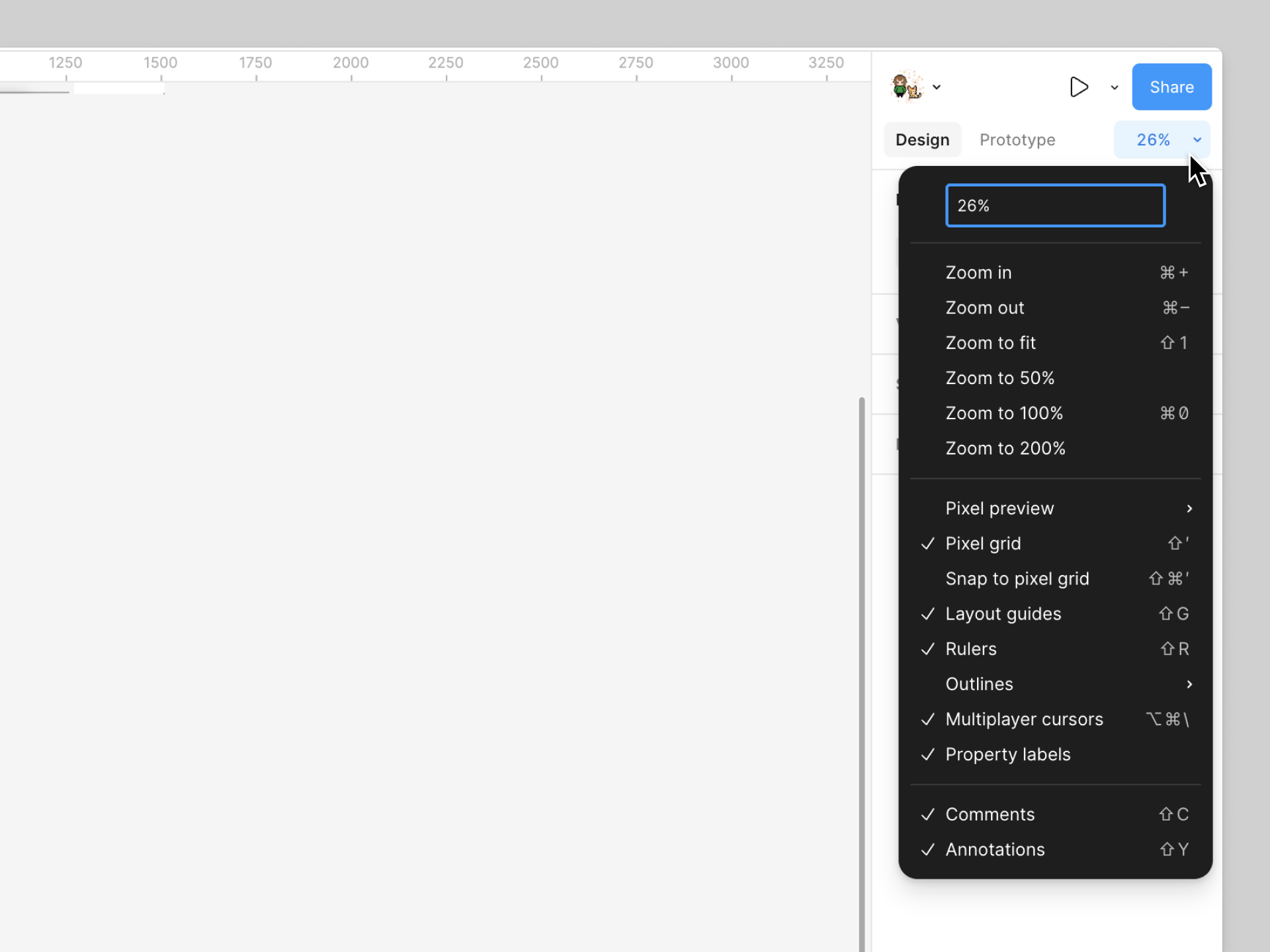Open the Pixel preview submenu arrow
The image size is (1270, 952).
coord(1189,508)
